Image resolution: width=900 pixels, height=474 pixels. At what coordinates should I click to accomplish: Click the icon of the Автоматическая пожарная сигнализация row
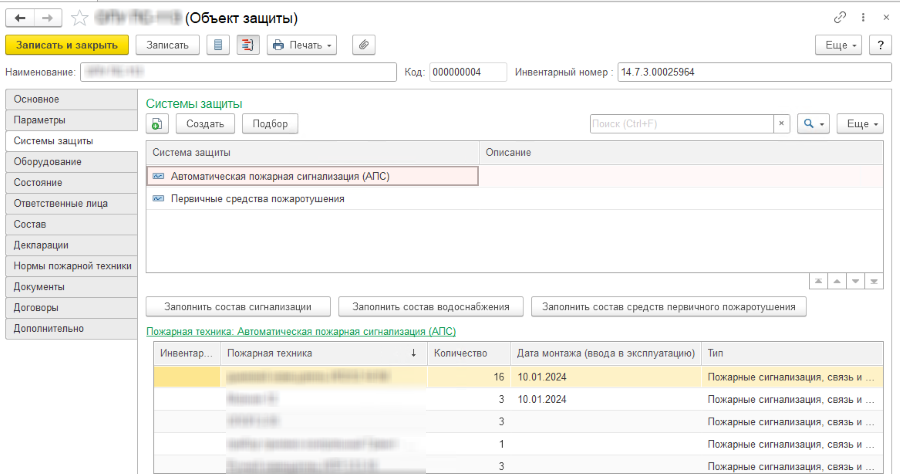[158, 176]
